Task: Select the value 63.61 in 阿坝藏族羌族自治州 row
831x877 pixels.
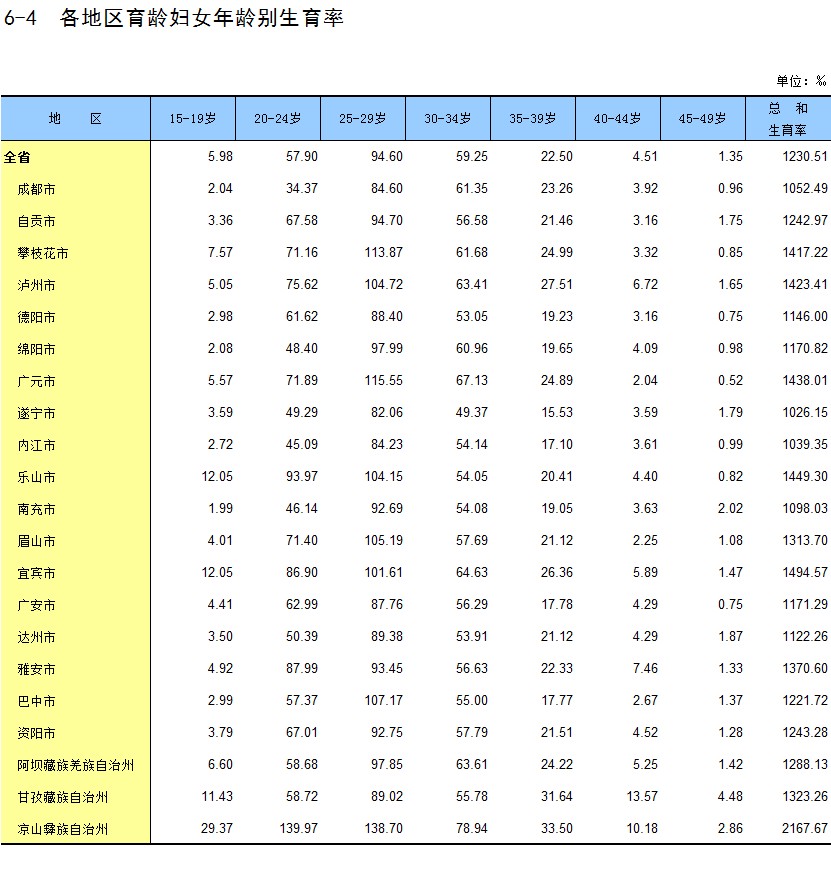Action: [x=472, y=764]
